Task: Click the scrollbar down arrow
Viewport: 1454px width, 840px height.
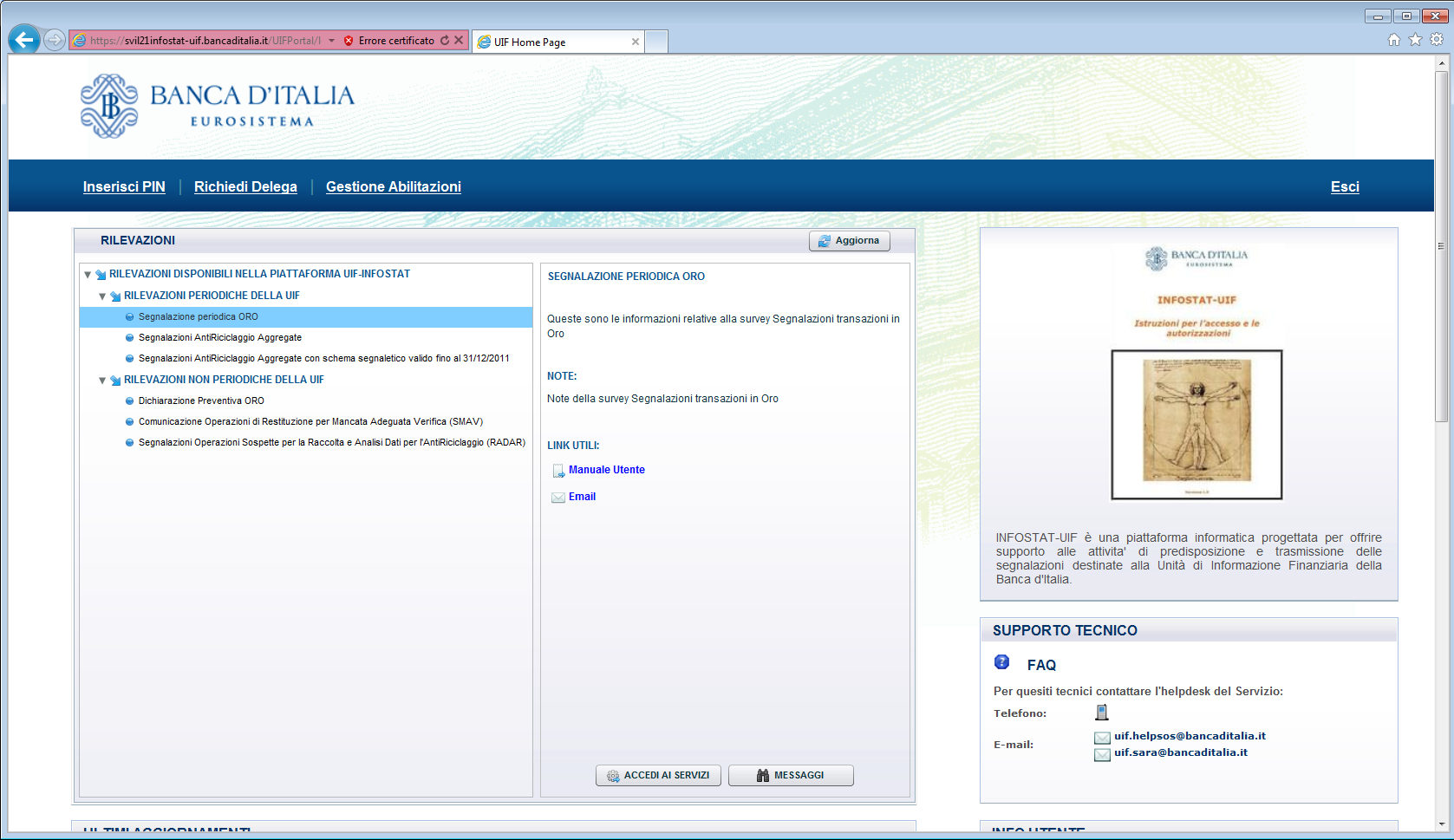Action: [x=1442, y=824]
